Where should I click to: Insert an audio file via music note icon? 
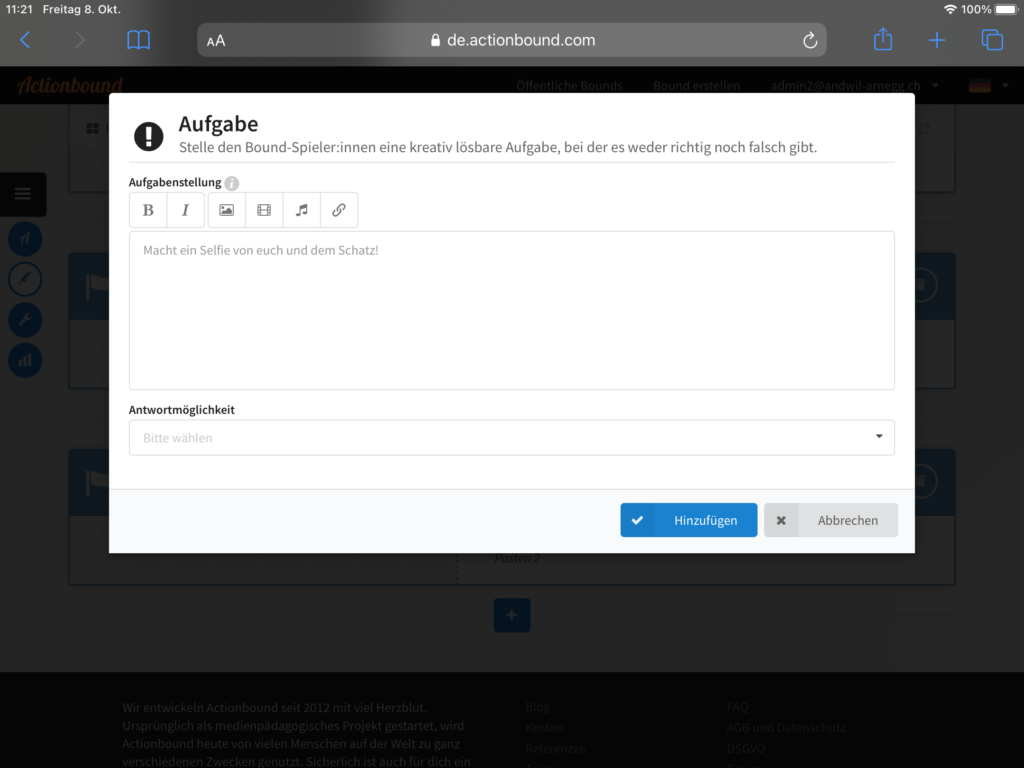coord(301,210)
